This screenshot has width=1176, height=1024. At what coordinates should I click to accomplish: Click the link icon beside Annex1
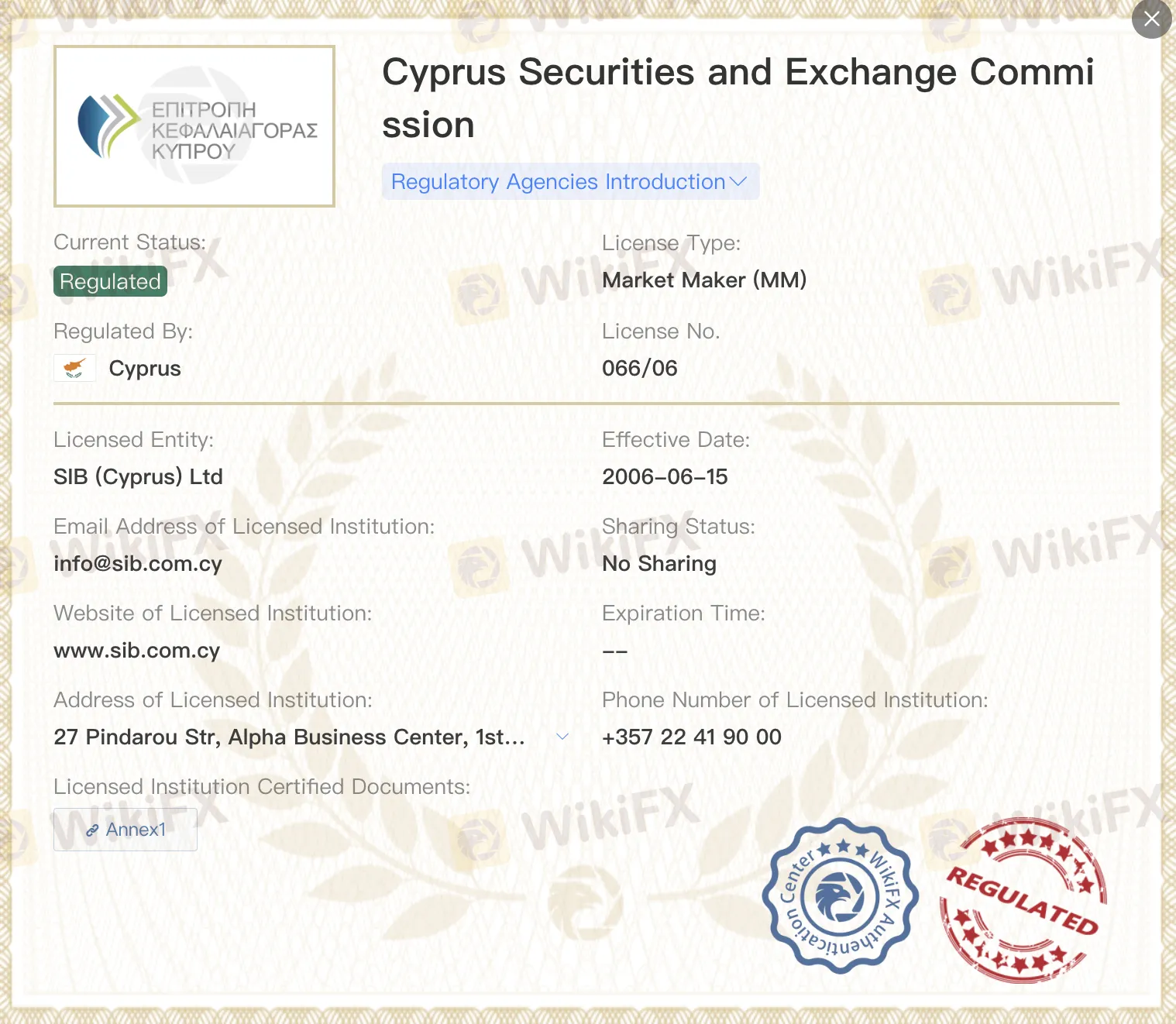92,830
